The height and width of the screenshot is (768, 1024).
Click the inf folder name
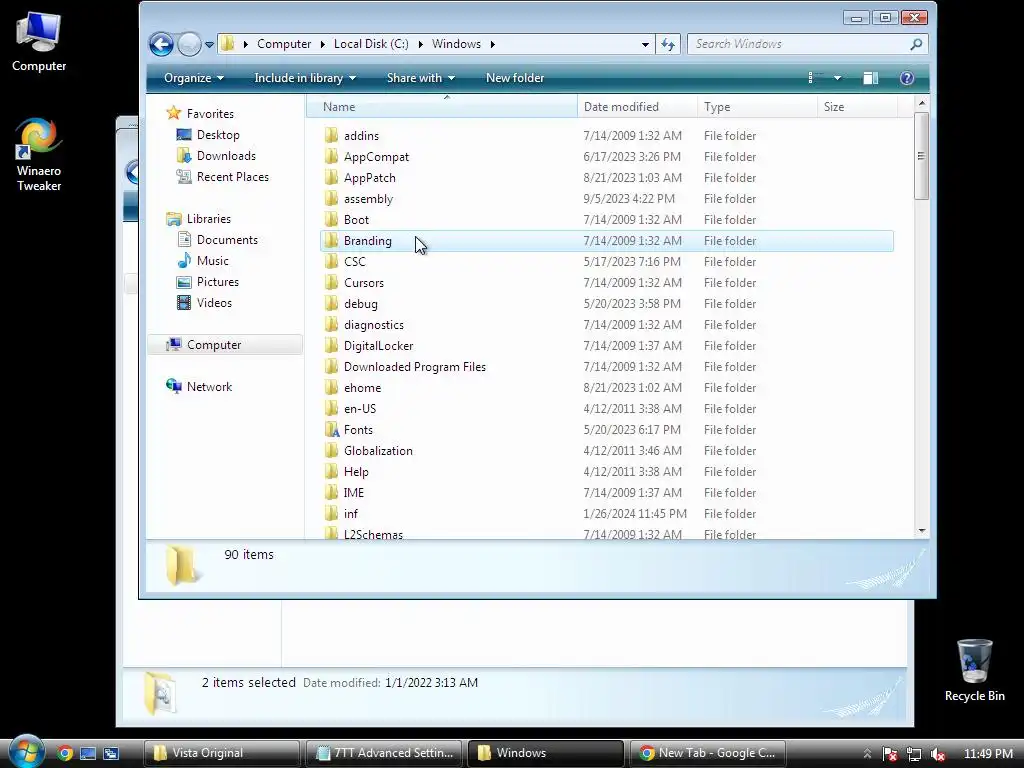pyautogui.click(x=351, y=513)
